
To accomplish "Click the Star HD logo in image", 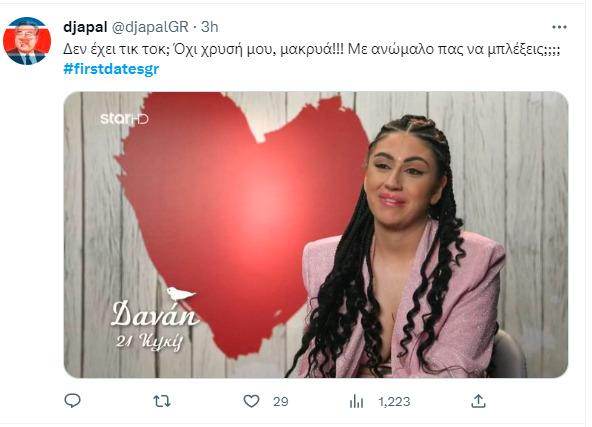I will tap(124, 119).
